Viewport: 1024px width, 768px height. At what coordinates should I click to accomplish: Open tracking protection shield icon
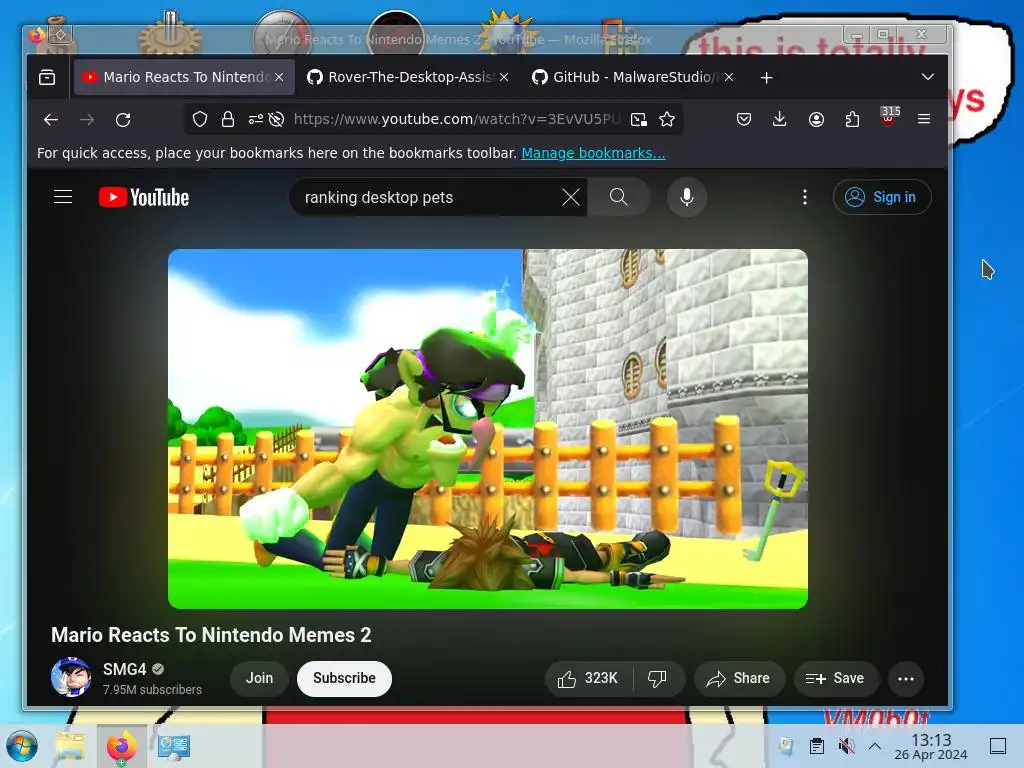coord(200,119)
